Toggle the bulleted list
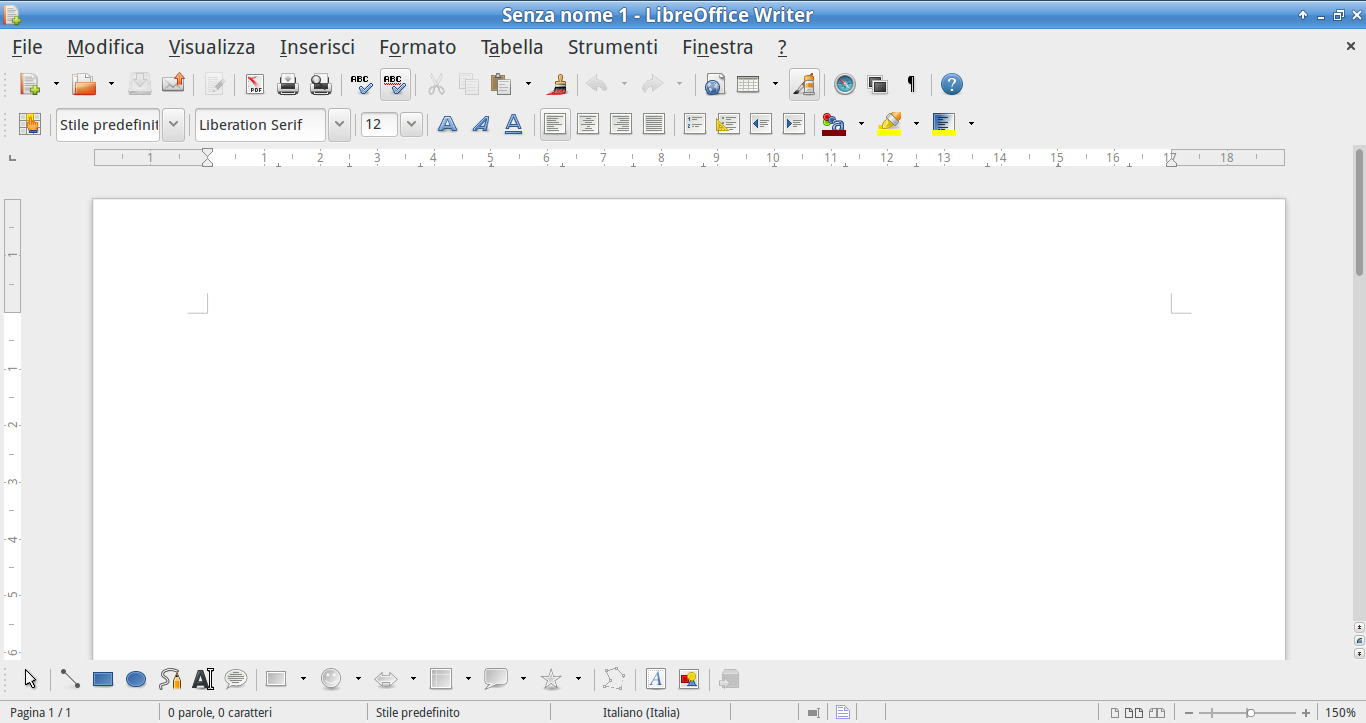Screen dimensions: 1366x723 (x=728, y=124)
